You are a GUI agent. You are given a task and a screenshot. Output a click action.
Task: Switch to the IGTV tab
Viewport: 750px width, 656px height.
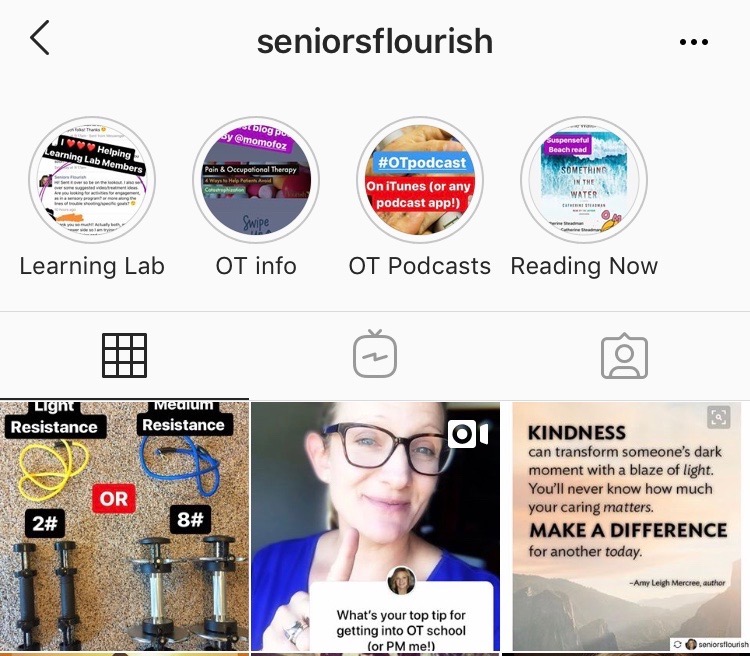click(375, 354)
